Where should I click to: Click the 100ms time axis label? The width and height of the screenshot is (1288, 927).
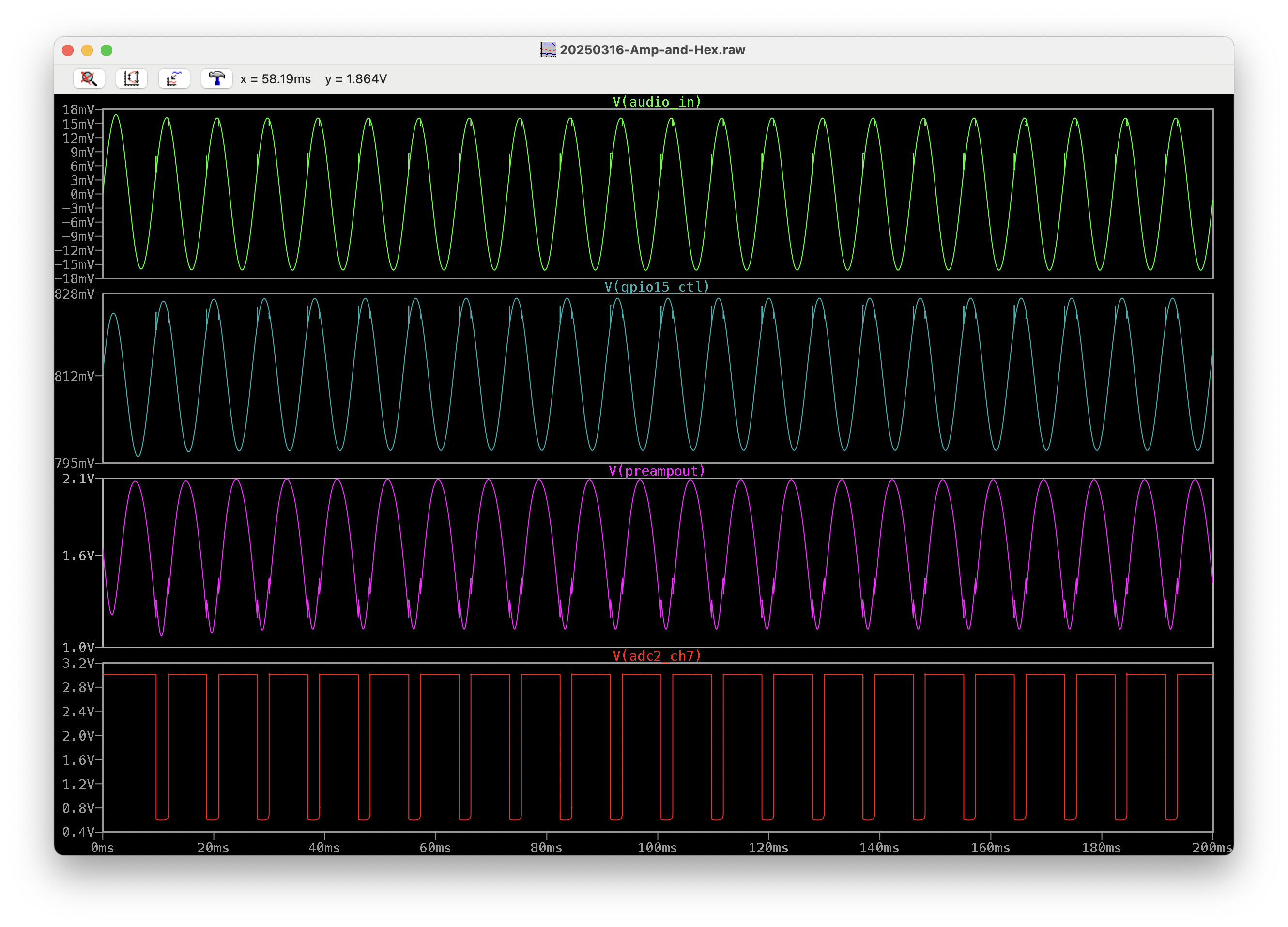[x=657, y=848]
